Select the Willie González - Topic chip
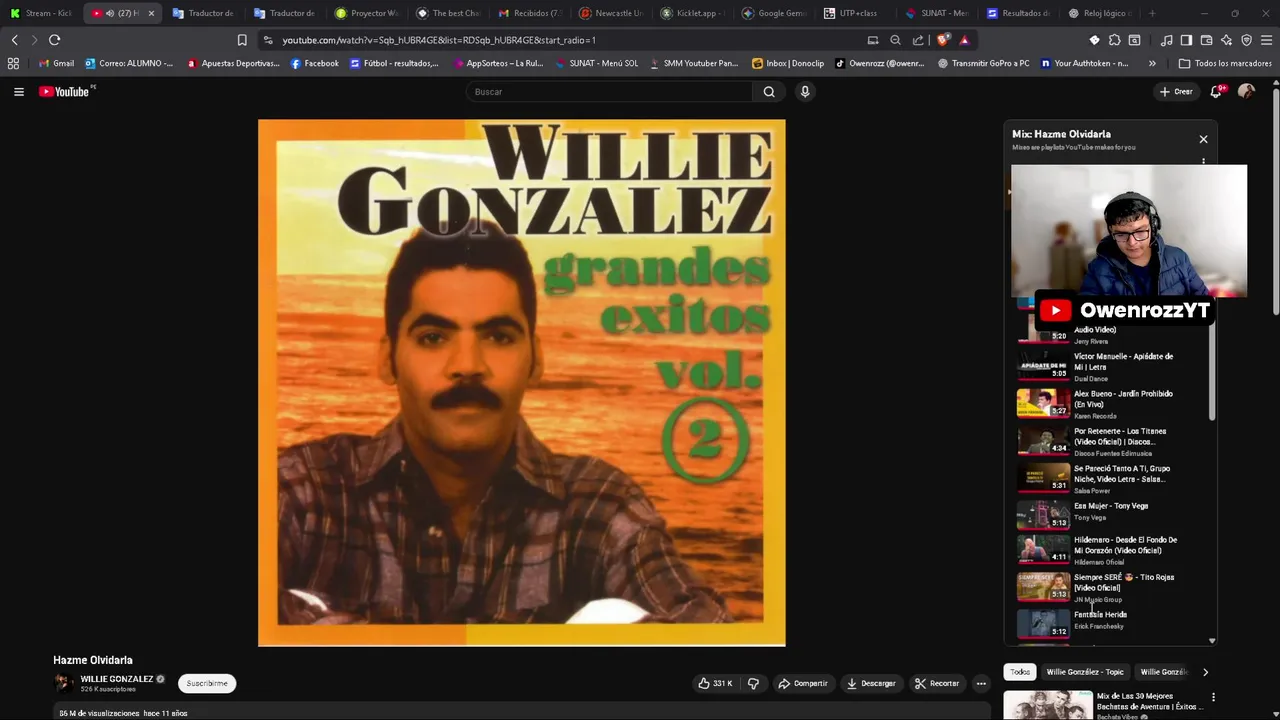1280x720 pixels. (1085, 672)
